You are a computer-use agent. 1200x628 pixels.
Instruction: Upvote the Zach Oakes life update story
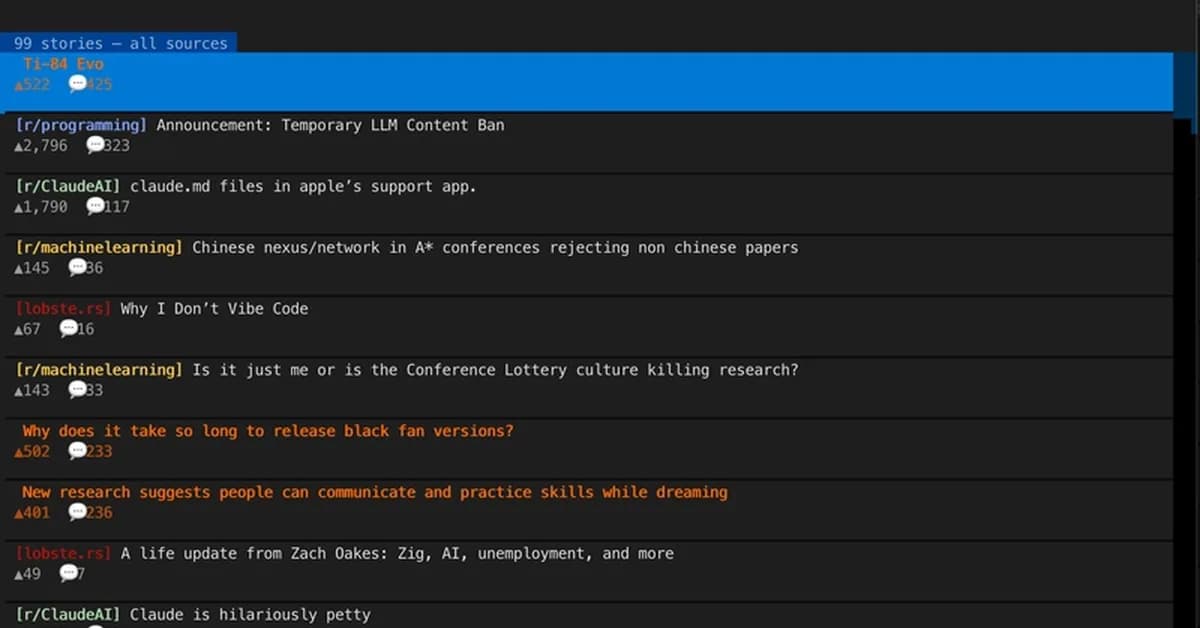19,574
